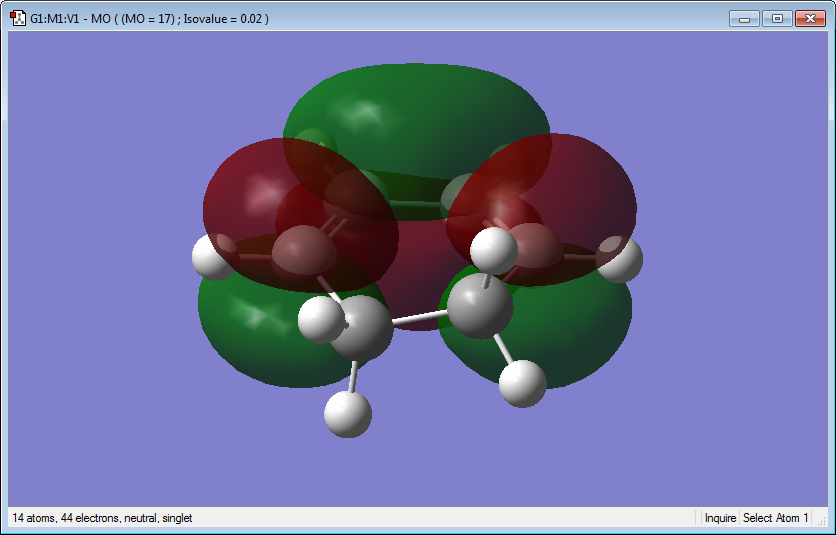Viewport: 836px width, 535px height.
Task: Click '14 atoms, 44 electrons, neutral, singlet' text
Action: click(102, 518)
